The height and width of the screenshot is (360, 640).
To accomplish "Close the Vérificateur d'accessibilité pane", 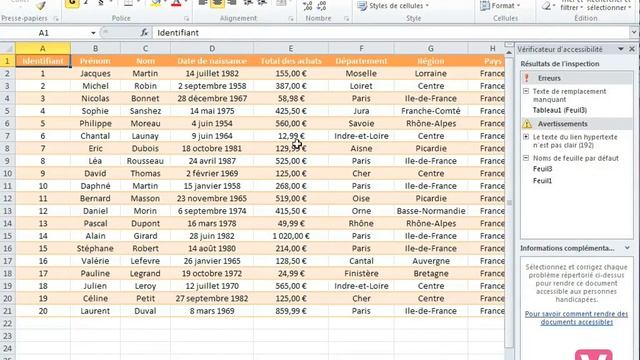I will click(632, 49).
